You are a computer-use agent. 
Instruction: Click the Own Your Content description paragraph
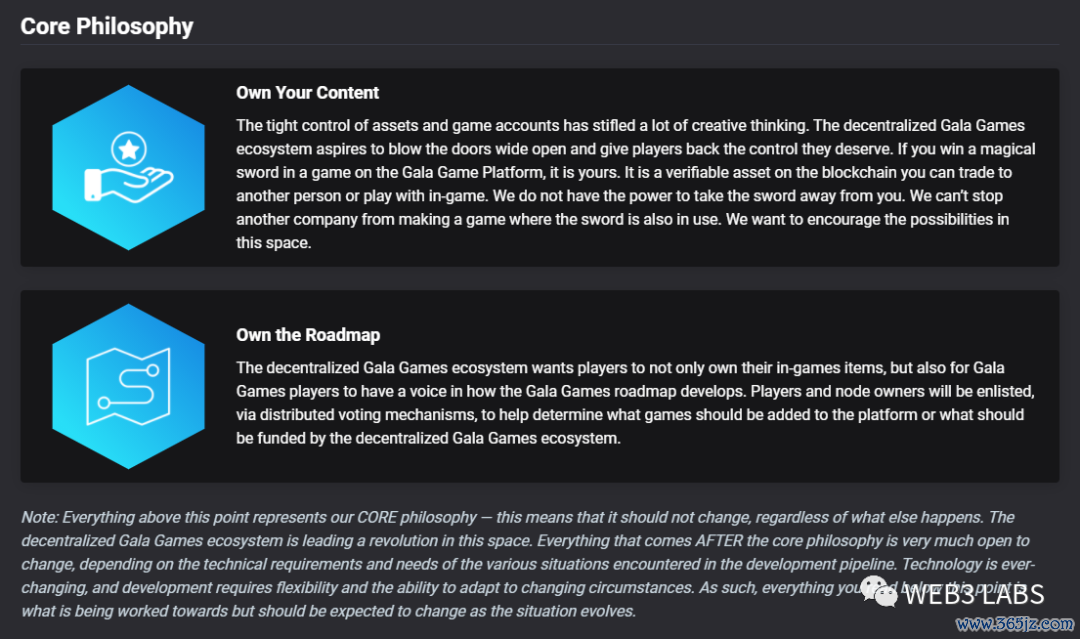[x=635, y=184]
